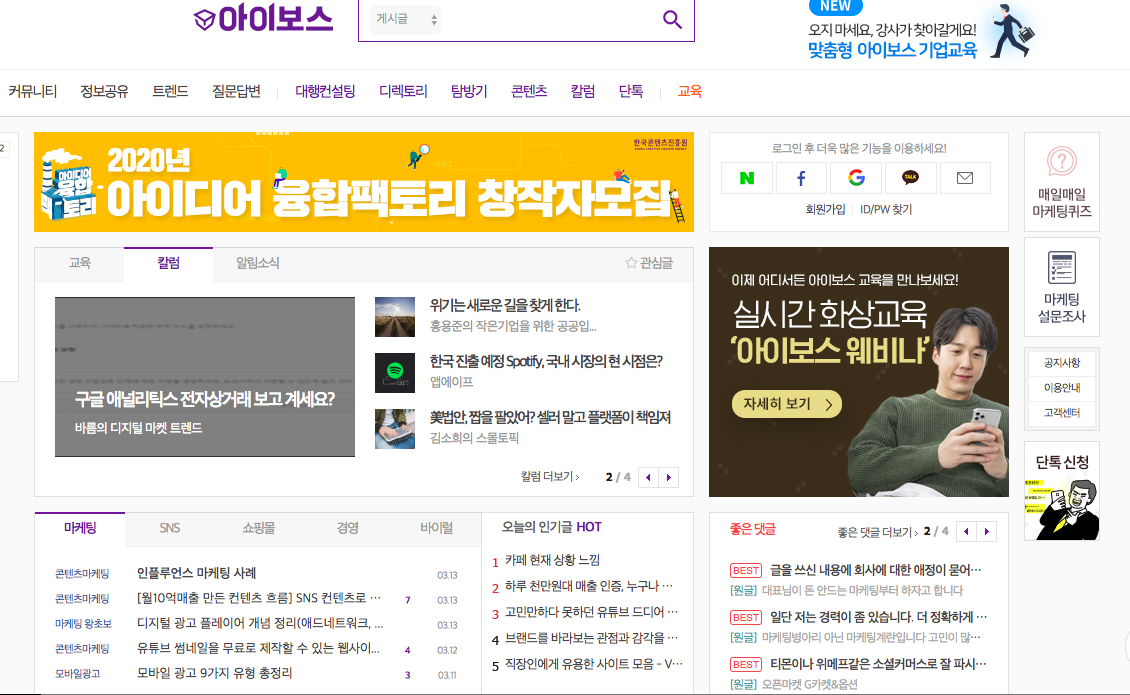1130x695 pixels.
Task: Open article 美법안, 짭을 팔았어?
Action: pyautogui.click(x=550, y=417)
